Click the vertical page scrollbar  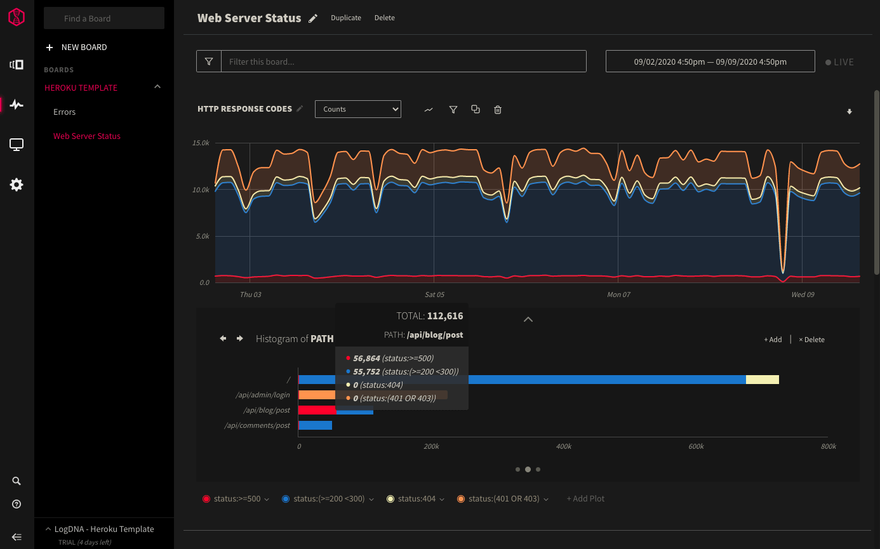pos(876,182)
